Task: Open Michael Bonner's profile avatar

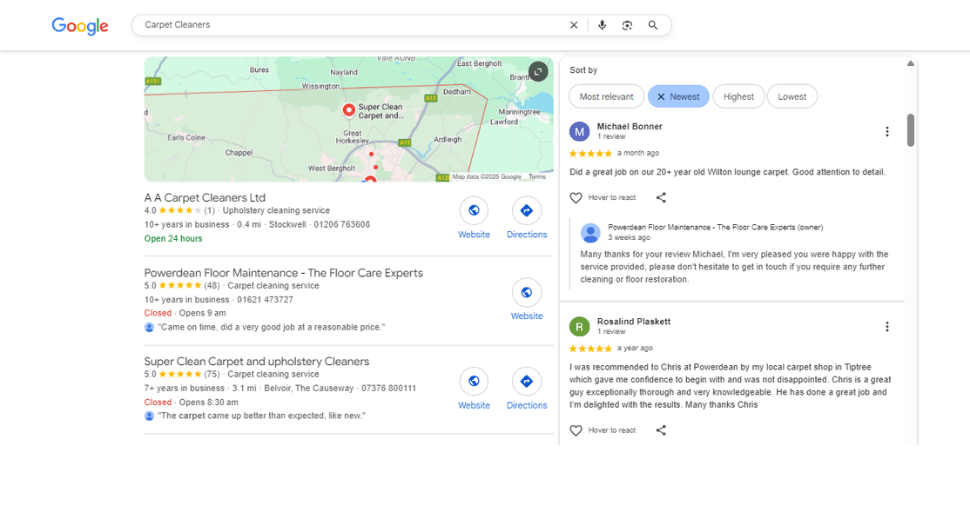Action: (579, 132)
